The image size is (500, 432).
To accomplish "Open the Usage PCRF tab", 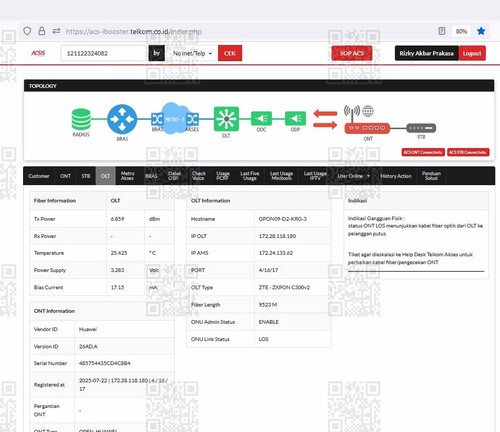I will pyautogui.click(x=223, y=176).
